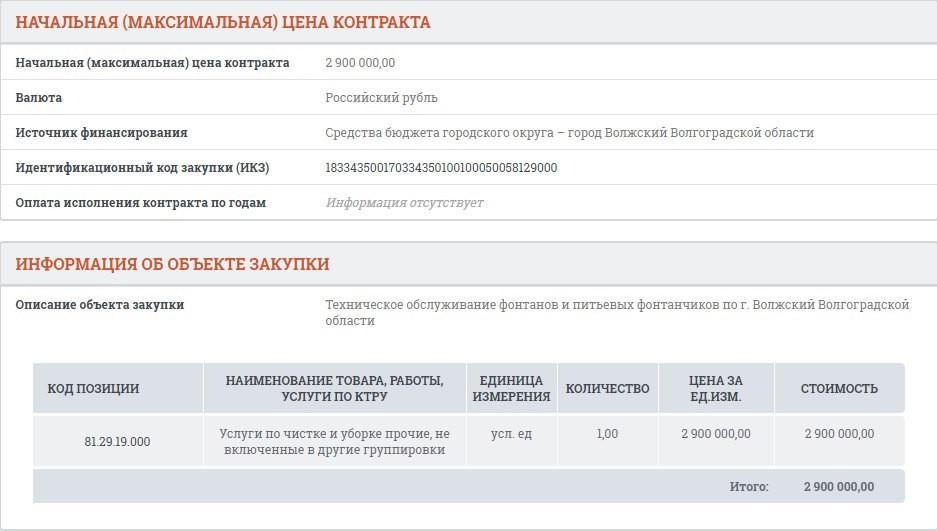The image size is (937, 531).
Task: Click the 'Начальная (максимальная) цена контракта' section header
Action: pyautogui.click(x=223, y=22)
